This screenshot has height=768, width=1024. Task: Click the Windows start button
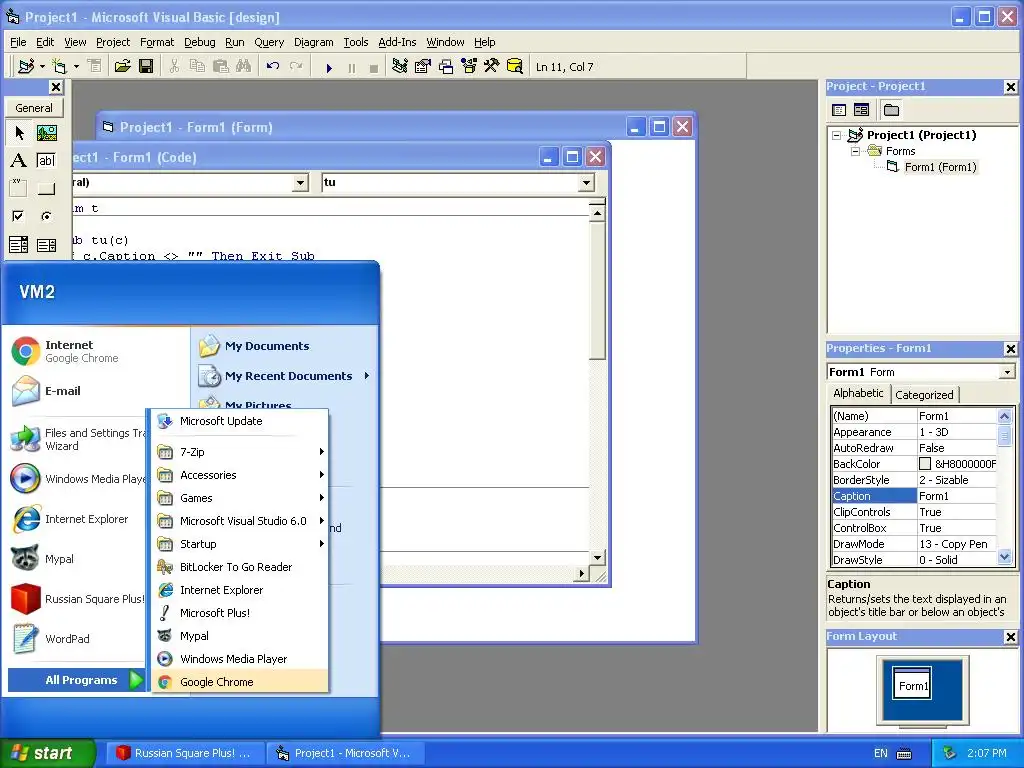[47, 753]
